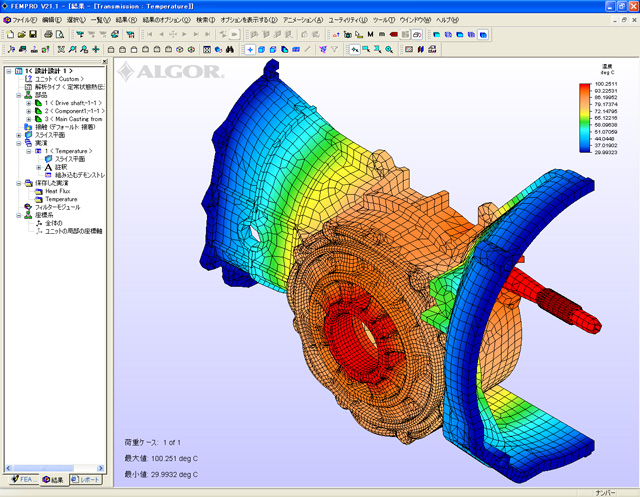This screenshot has height=497, width=640.
Task: Click the circular color orientation icon
Action: pyautogui.click(x=191, y=49)
